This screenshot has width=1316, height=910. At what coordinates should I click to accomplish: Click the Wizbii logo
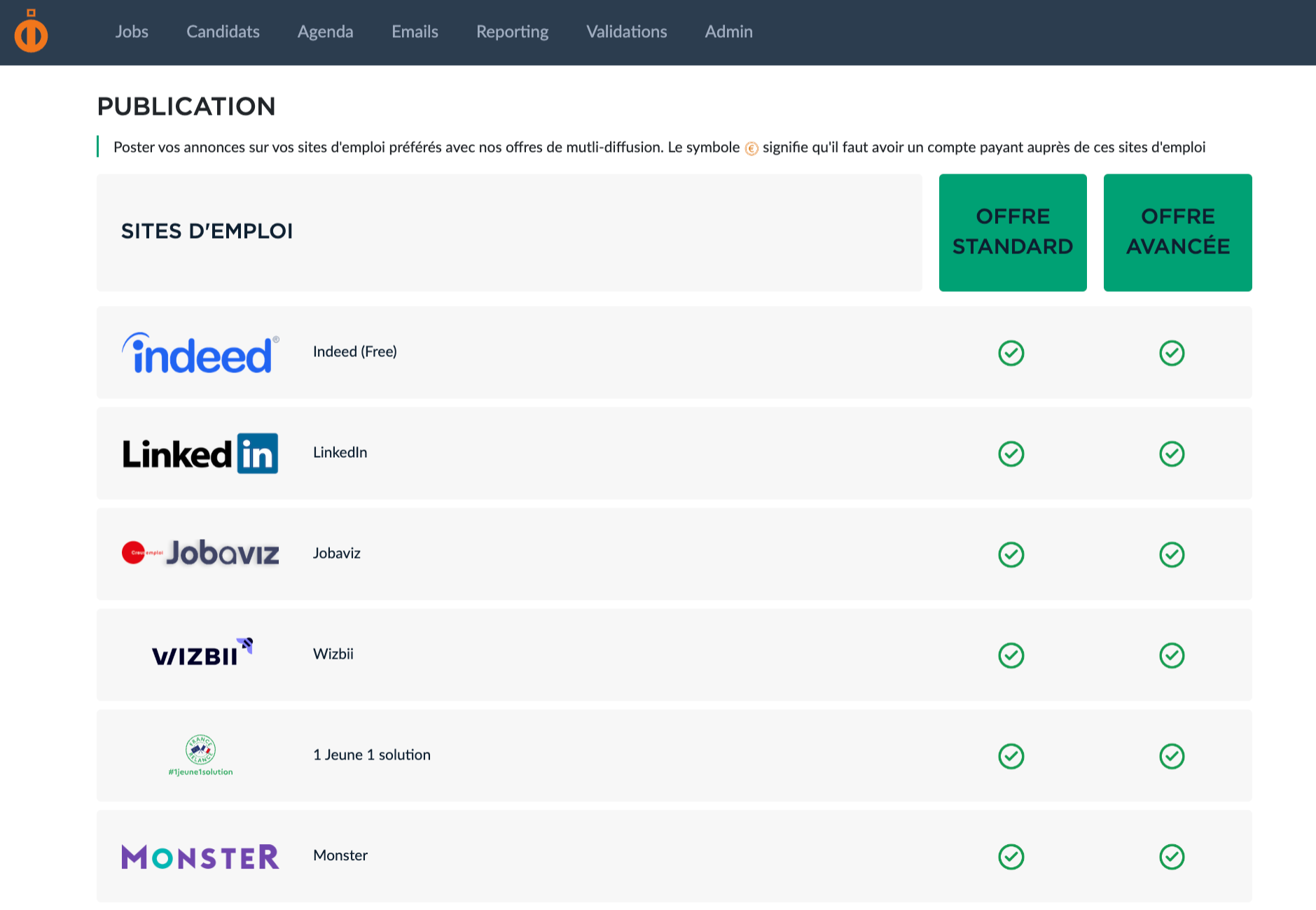point(202,652)
